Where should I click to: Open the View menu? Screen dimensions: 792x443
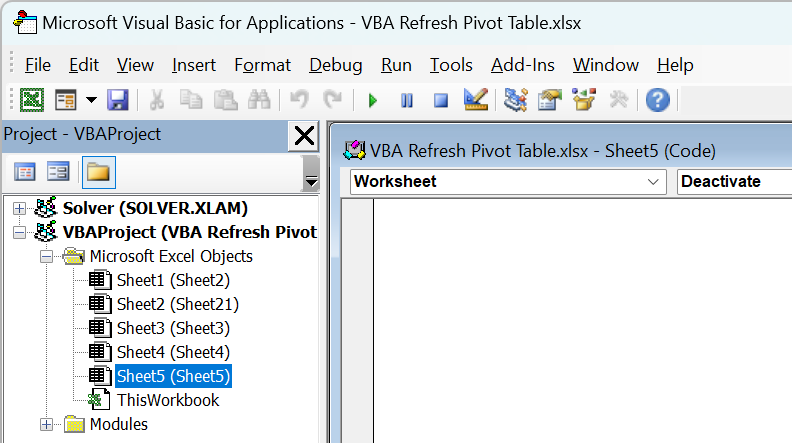(x=135, y=65)
